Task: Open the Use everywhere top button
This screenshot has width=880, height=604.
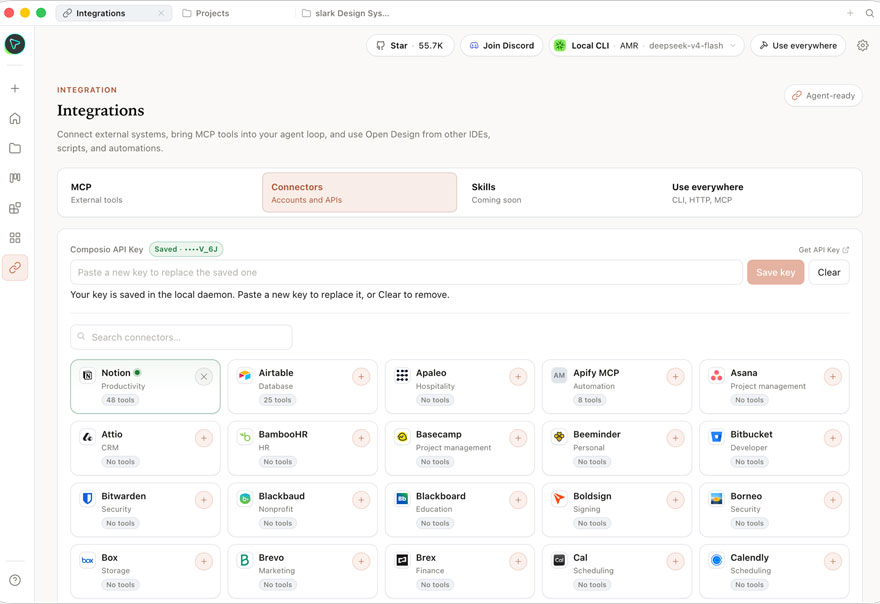Action: 798,45
